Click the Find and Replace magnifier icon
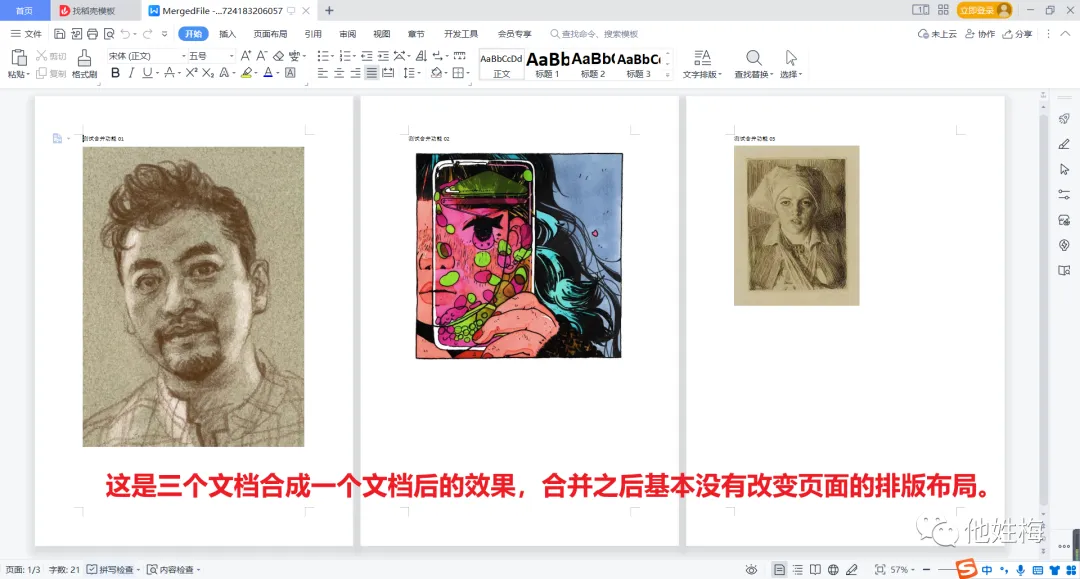Screen dimensions: 1080x579 click(754, 58)
